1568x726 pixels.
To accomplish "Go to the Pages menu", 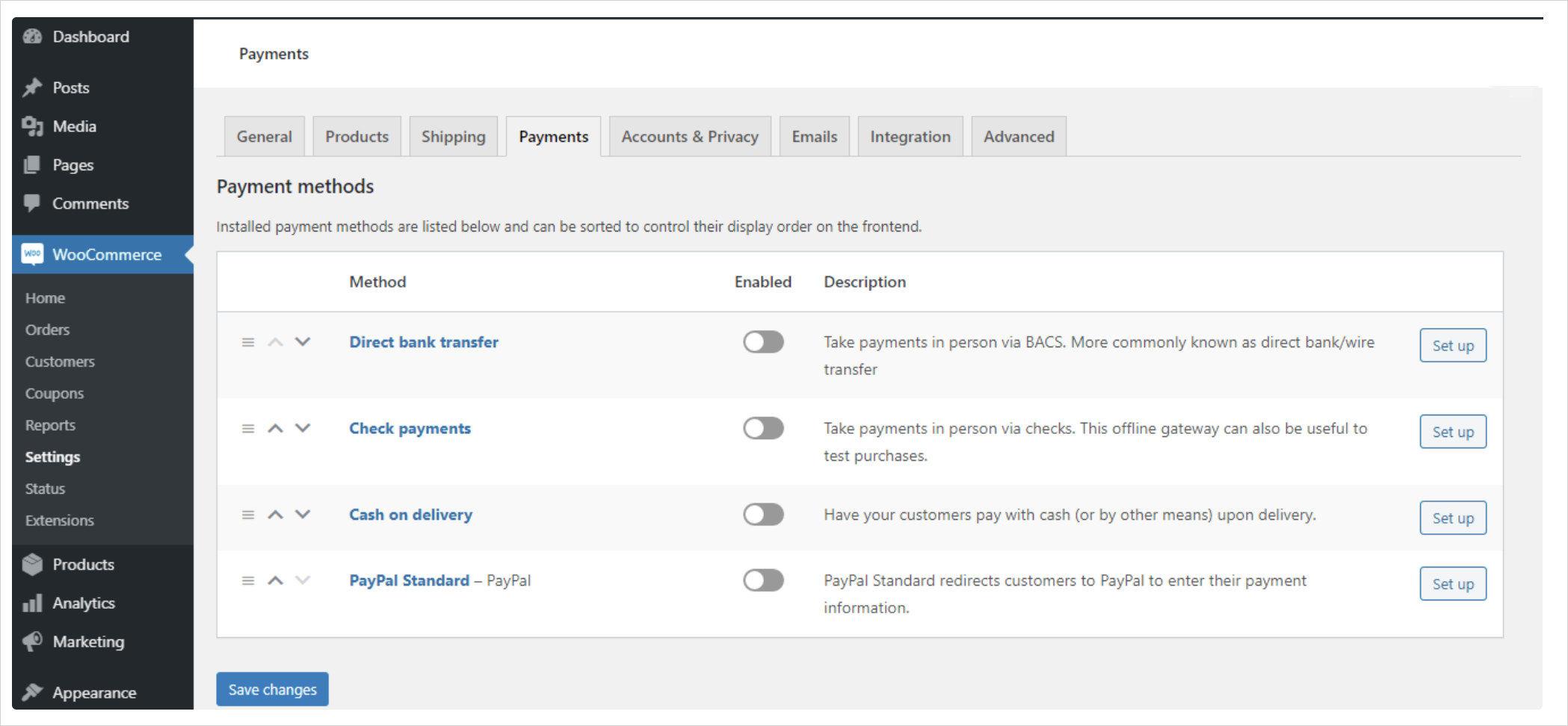I will [103, 165].
